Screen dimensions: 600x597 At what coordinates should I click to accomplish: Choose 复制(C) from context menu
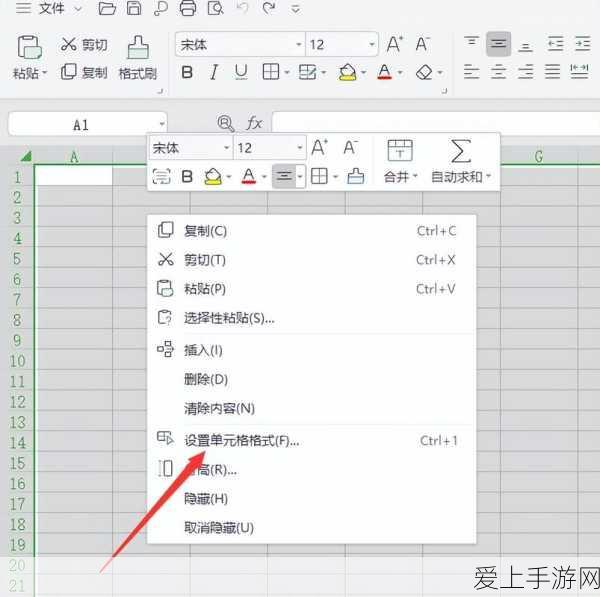tap(311, 231)
